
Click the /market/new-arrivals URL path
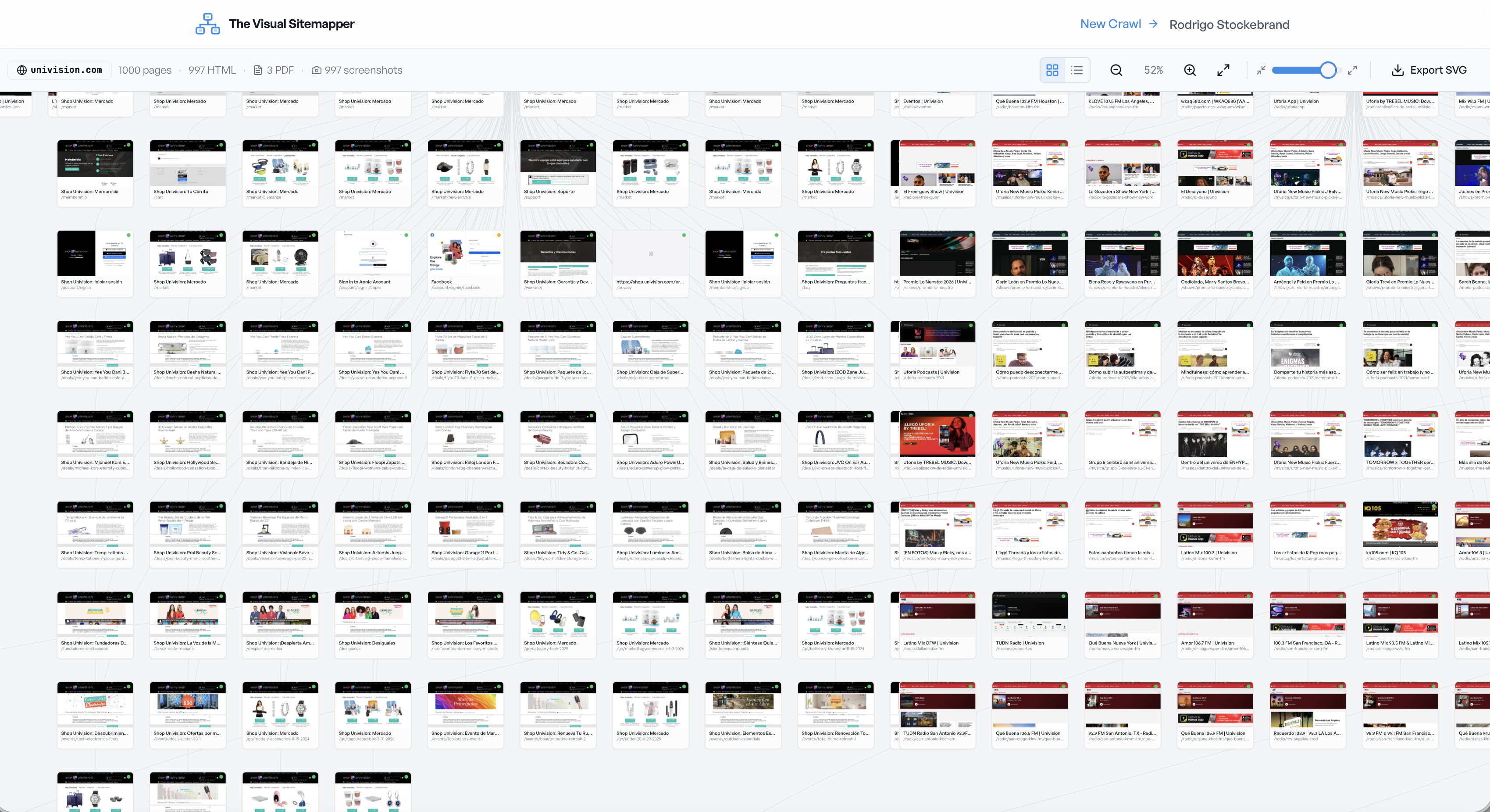click(451, 197)
